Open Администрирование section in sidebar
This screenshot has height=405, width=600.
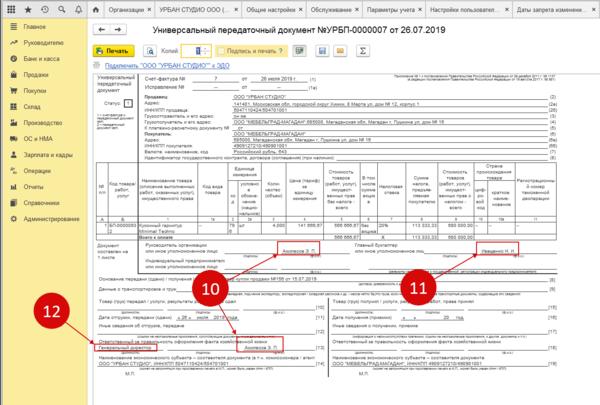click(51, 219)
